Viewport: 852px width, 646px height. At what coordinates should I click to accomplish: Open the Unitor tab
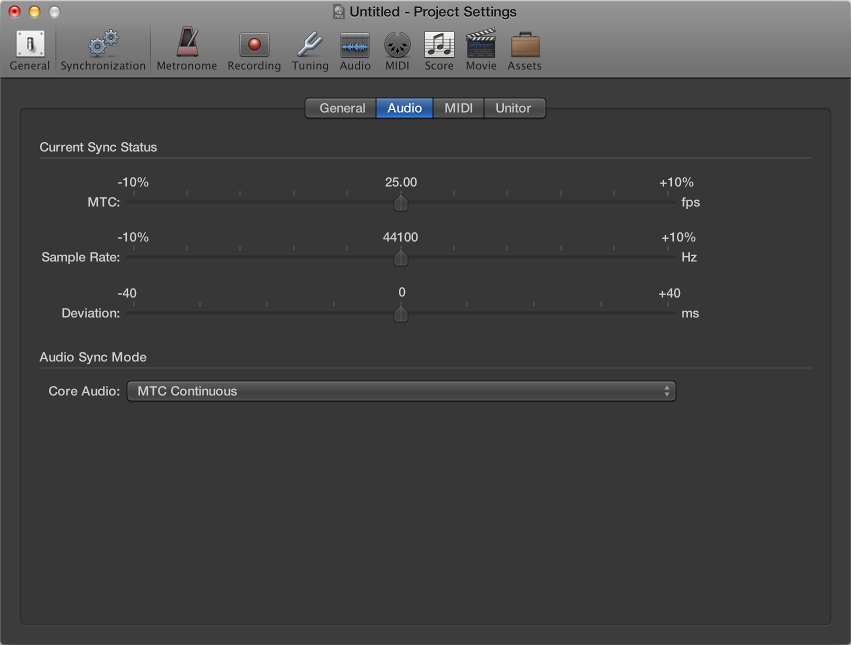pyautogui.click(x=514, y=108)
